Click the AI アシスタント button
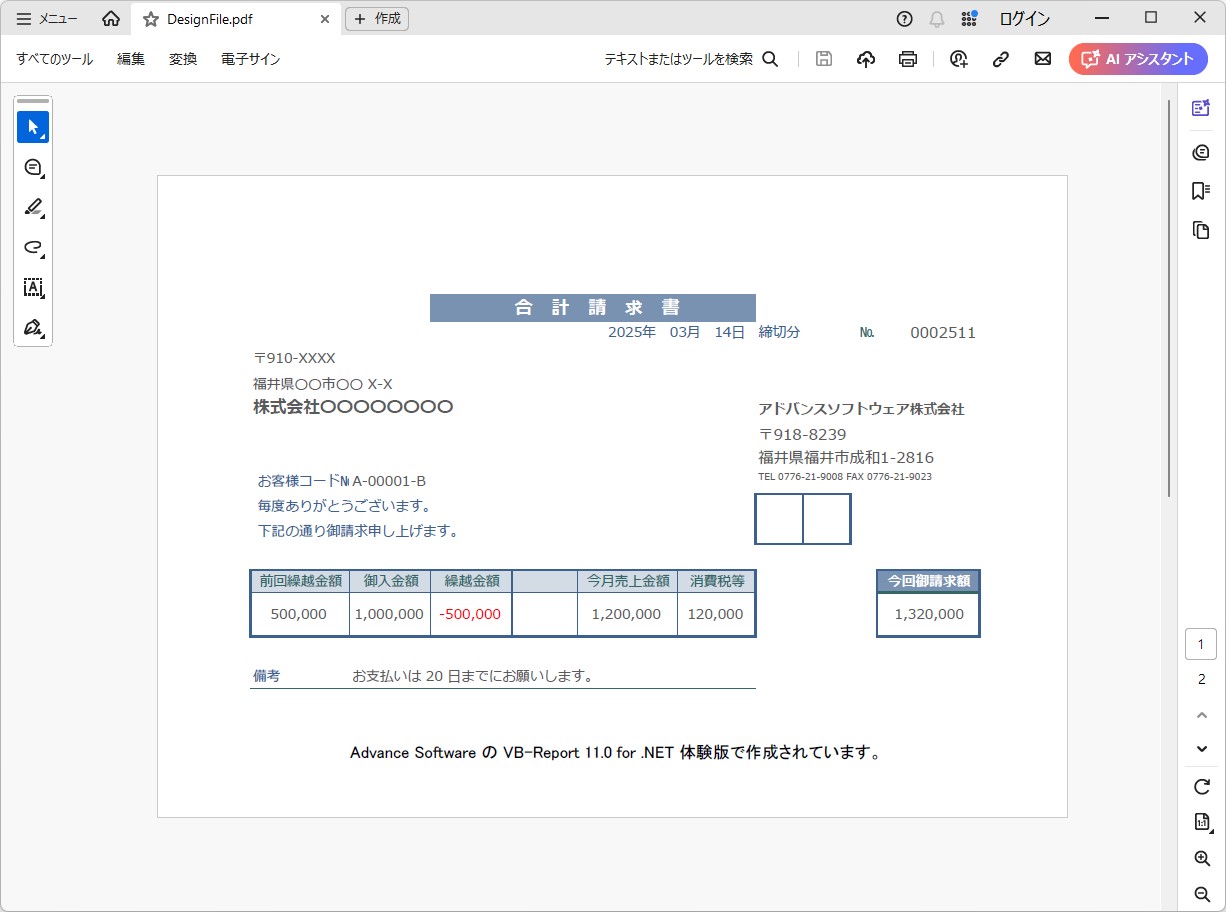 [1138, 59]
